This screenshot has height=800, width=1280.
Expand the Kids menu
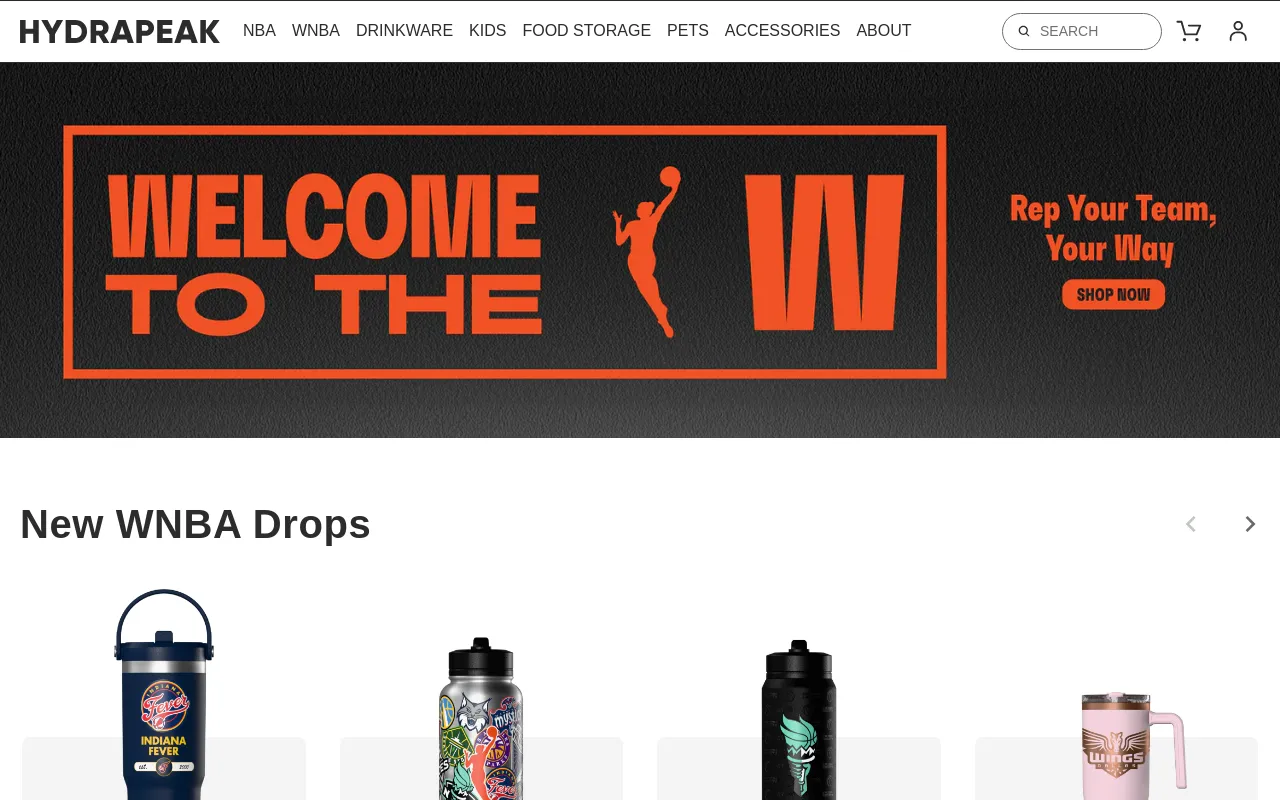pyautogui.click(x=488, y=31)
